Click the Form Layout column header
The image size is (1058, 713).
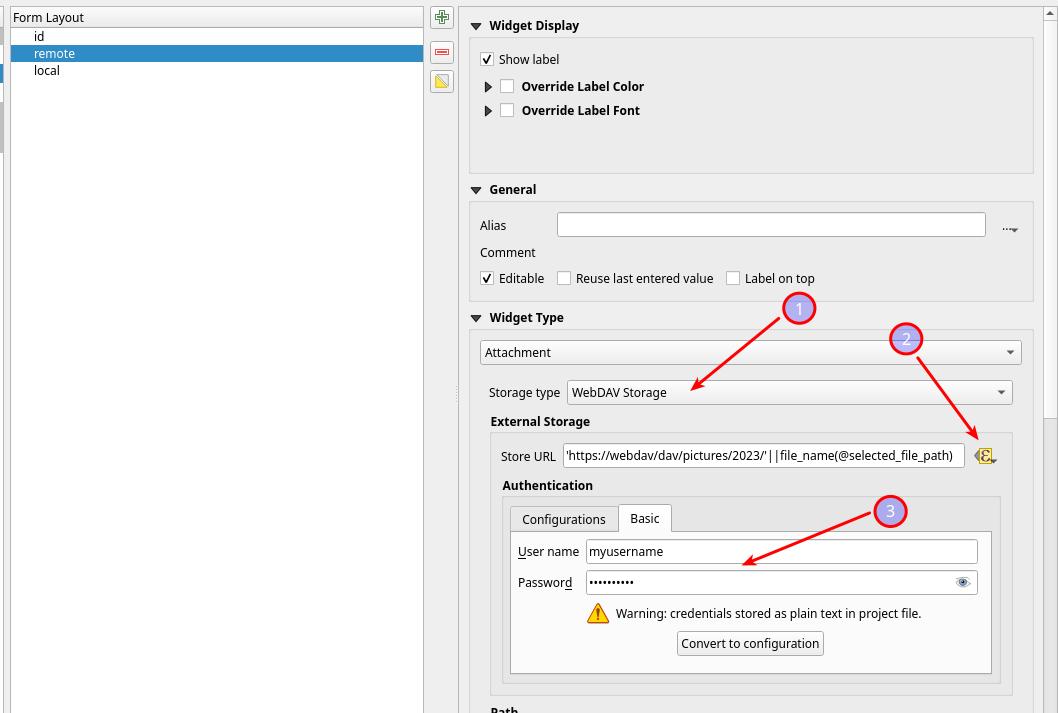pyautogui.click(x=217, y=18)
